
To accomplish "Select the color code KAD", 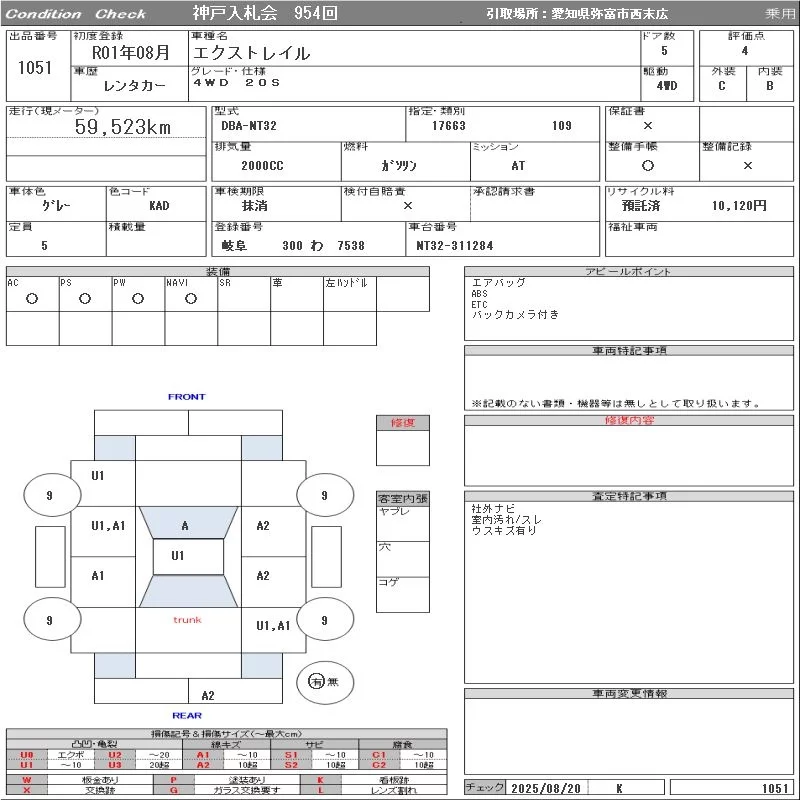I will [x=159, y=206].
